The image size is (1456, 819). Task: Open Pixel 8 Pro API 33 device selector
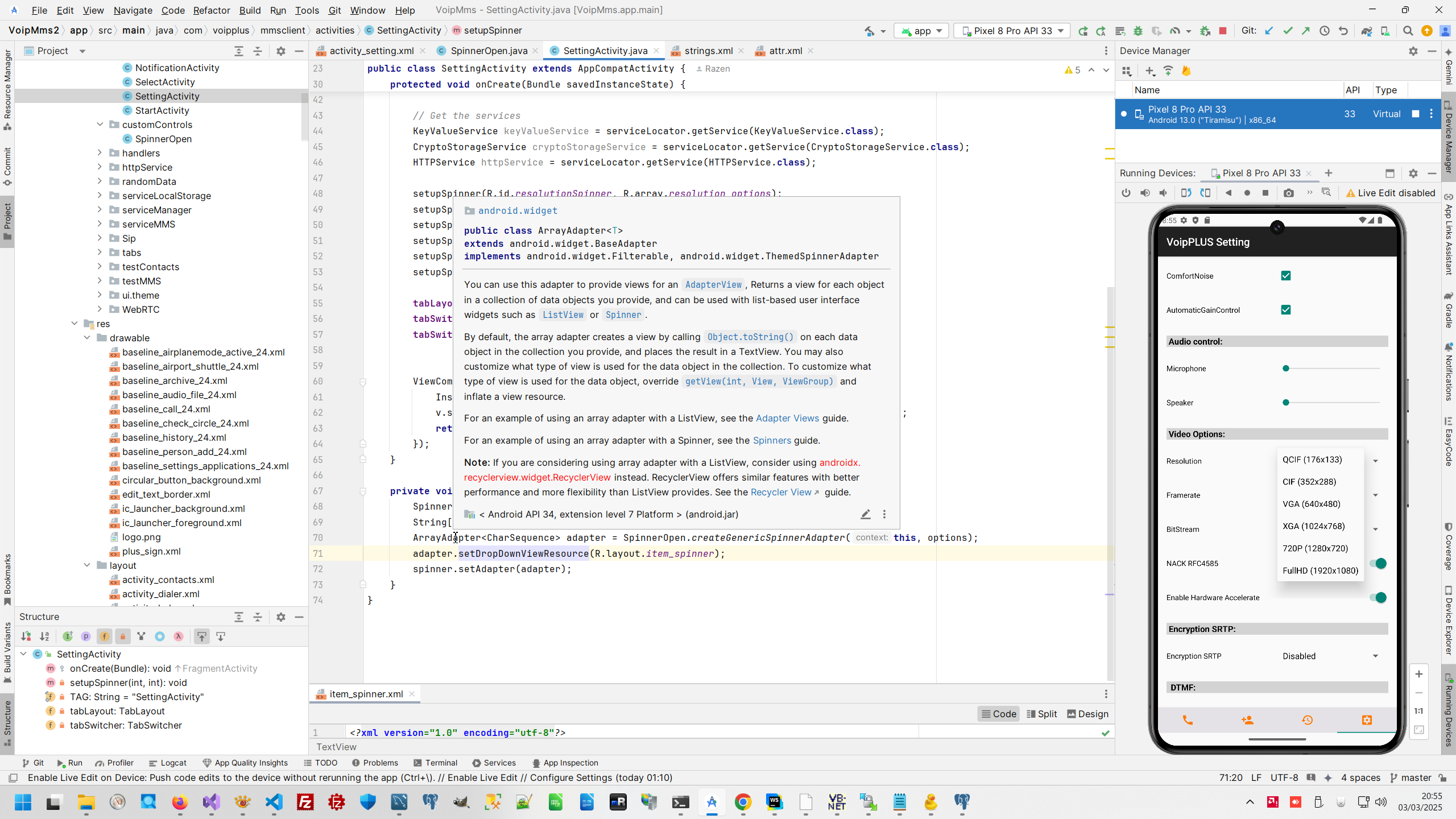pos(1012,31)
